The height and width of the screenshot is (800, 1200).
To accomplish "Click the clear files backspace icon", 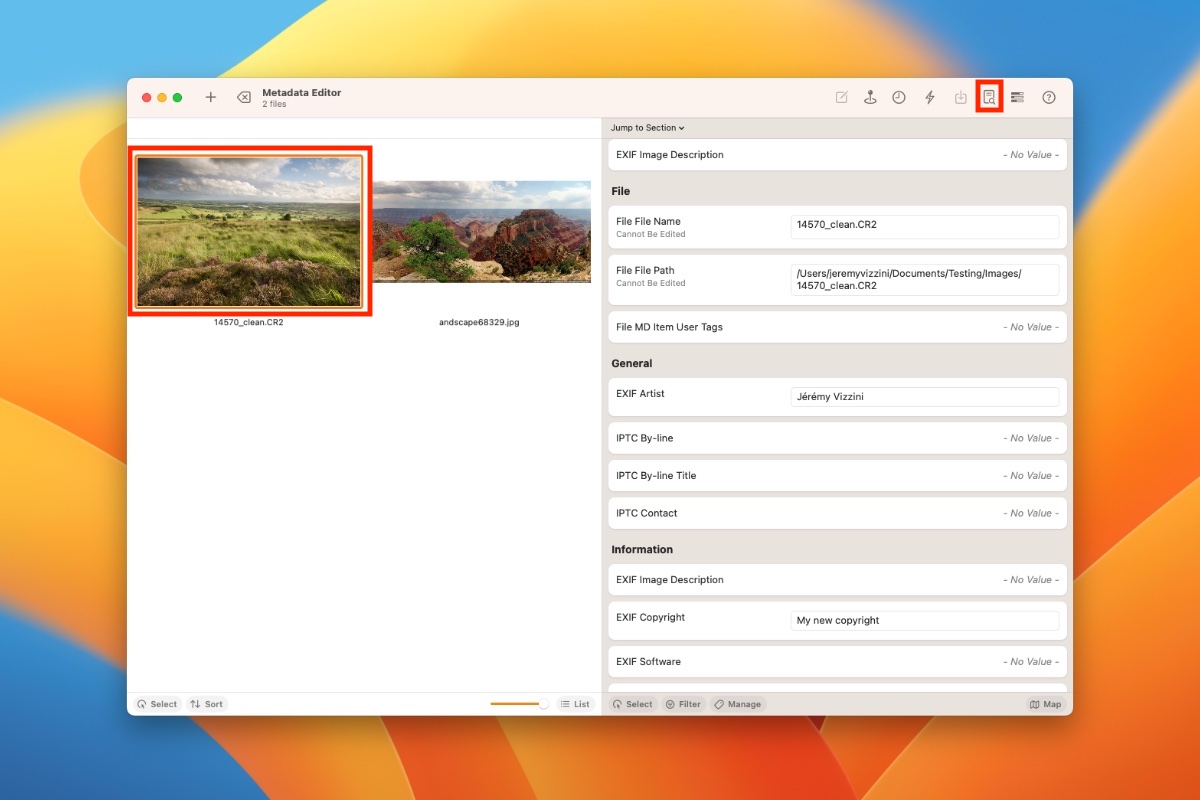I will 243,97.
